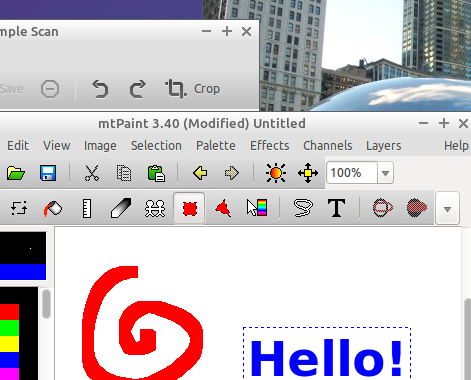Click the black and blue color preview
The image size is (471, 380).
(x=23, y=256)
